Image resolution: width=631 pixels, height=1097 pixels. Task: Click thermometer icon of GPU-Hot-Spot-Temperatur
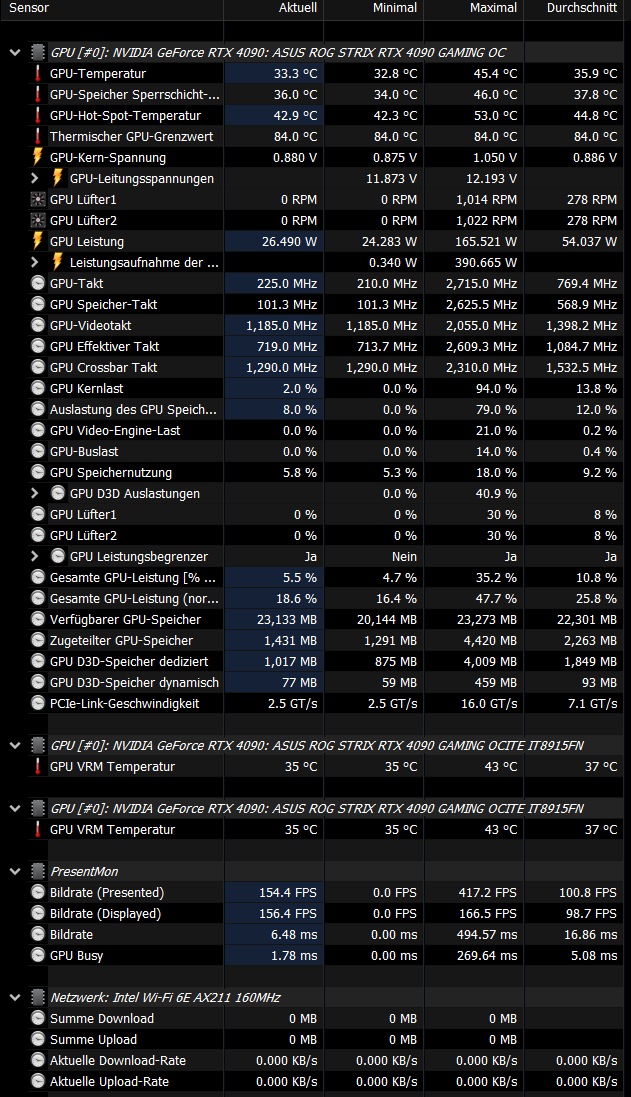point(38,115)
